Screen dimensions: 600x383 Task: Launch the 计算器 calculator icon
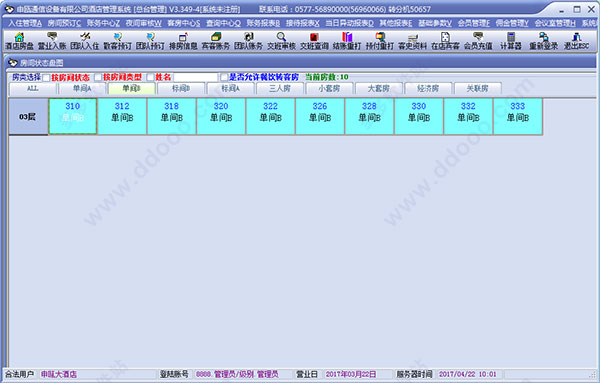pyautogui.click(x=511, y=41)
